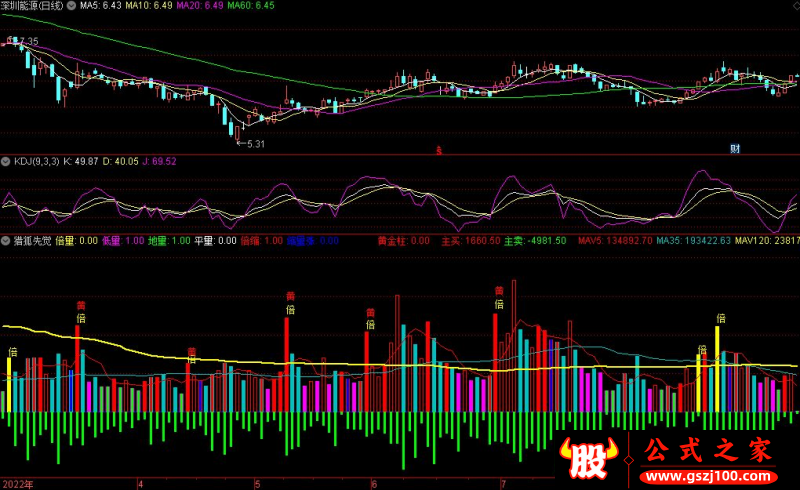The height and width of the screenshot is (490, 800).
Task: Select the MA5: 6.43 value
Action: (x=101, y=6)
